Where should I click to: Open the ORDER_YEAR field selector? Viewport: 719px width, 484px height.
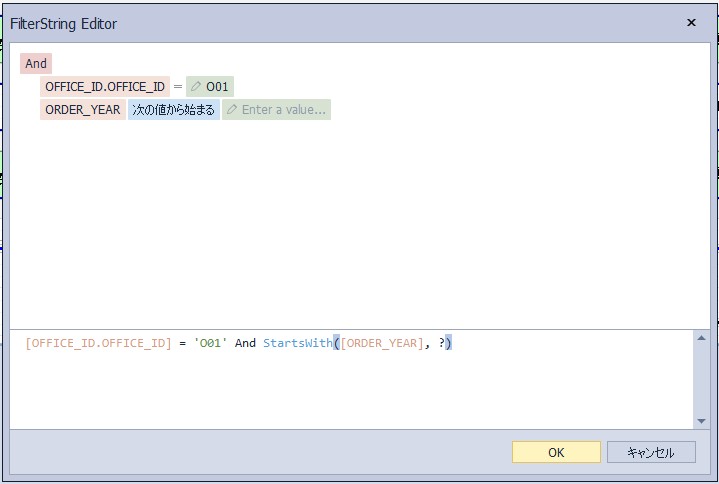click(82, 110)
